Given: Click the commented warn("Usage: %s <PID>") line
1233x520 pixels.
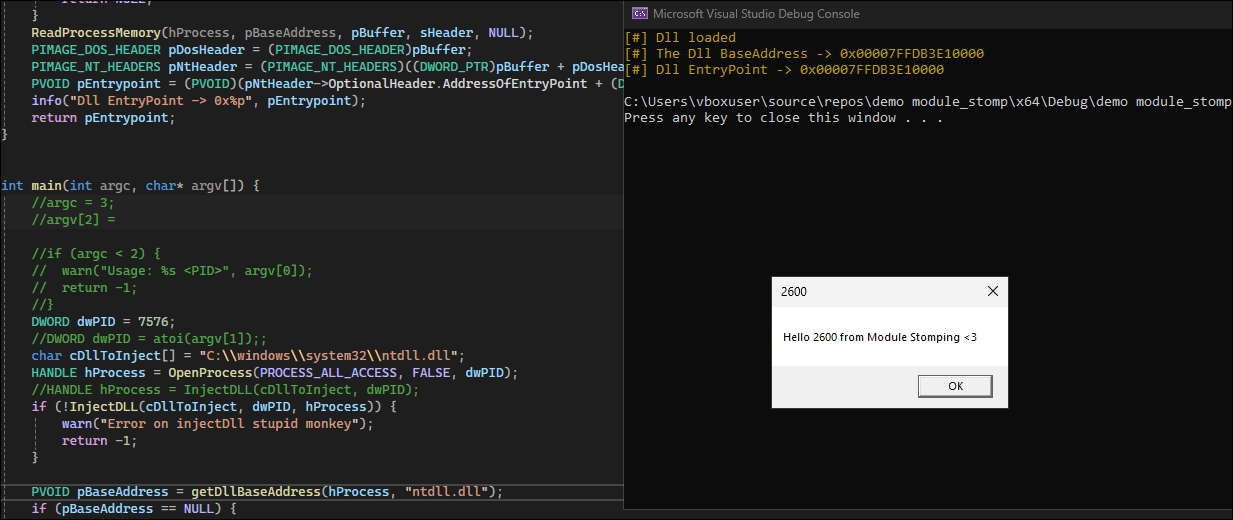Looking at the screenshot, I should 172,271.
